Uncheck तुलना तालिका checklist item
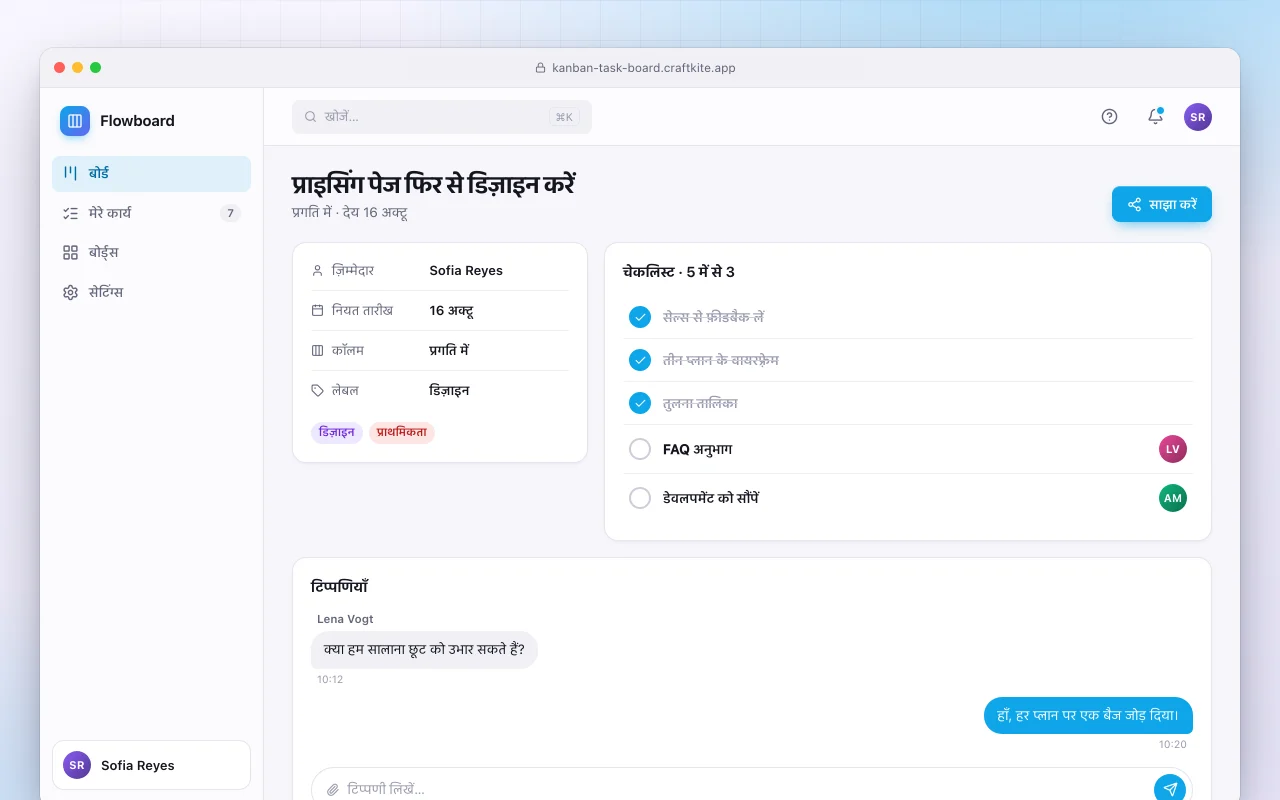Screen dimensions: 1280x800 point(640,403)
